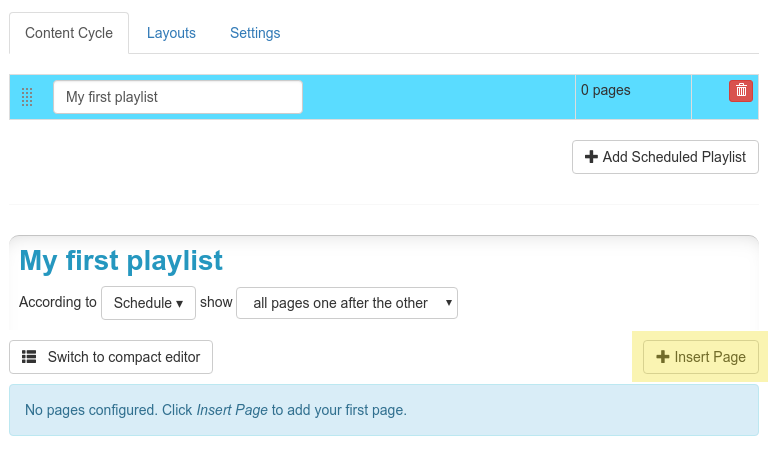Click the list icon on the compact editor button
Screen dimensions: 770x453
[x=29, y=357]
